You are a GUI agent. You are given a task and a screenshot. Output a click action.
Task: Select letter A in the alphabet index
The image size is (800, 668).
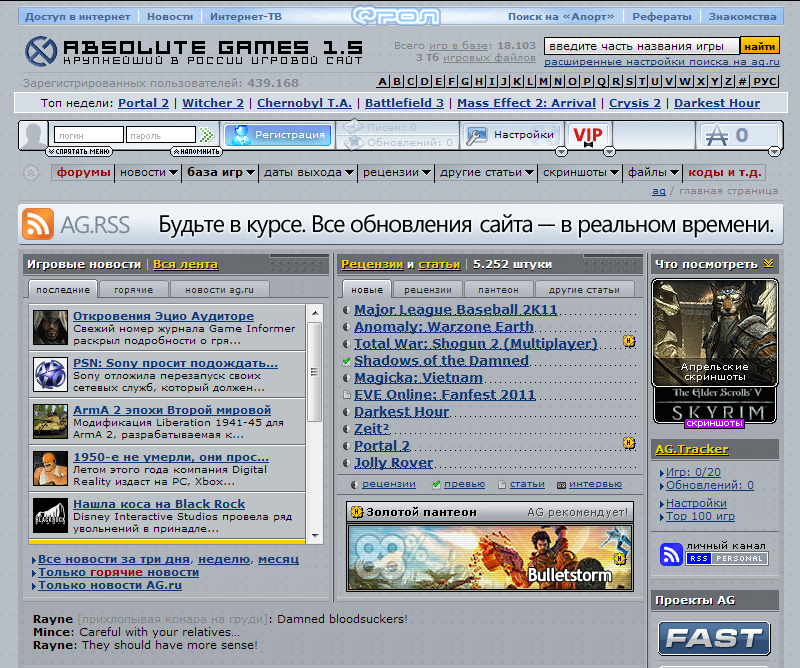click(383, 82)
